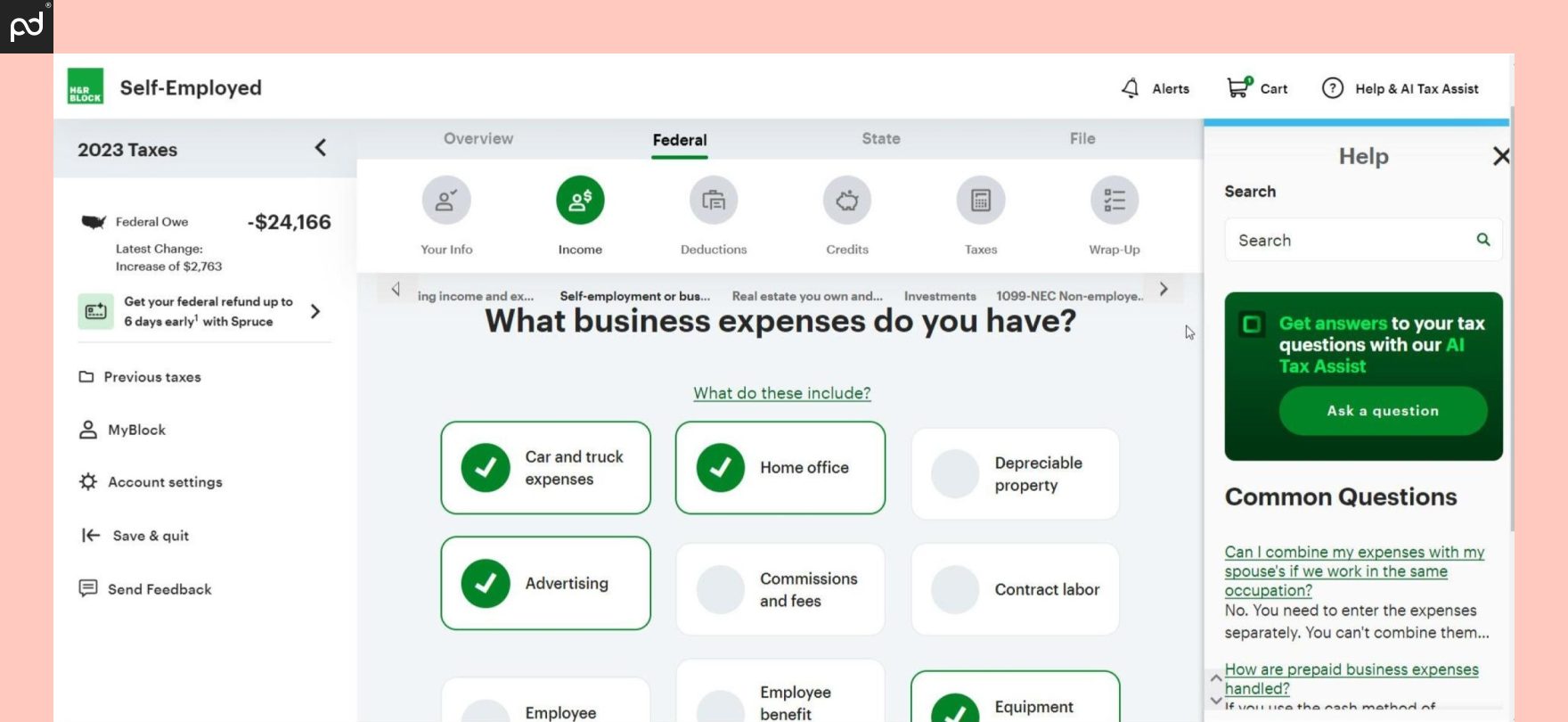Viewport: 1568px width, 722px height.
Task: Select the Income section icon
Action: point(580,200)
